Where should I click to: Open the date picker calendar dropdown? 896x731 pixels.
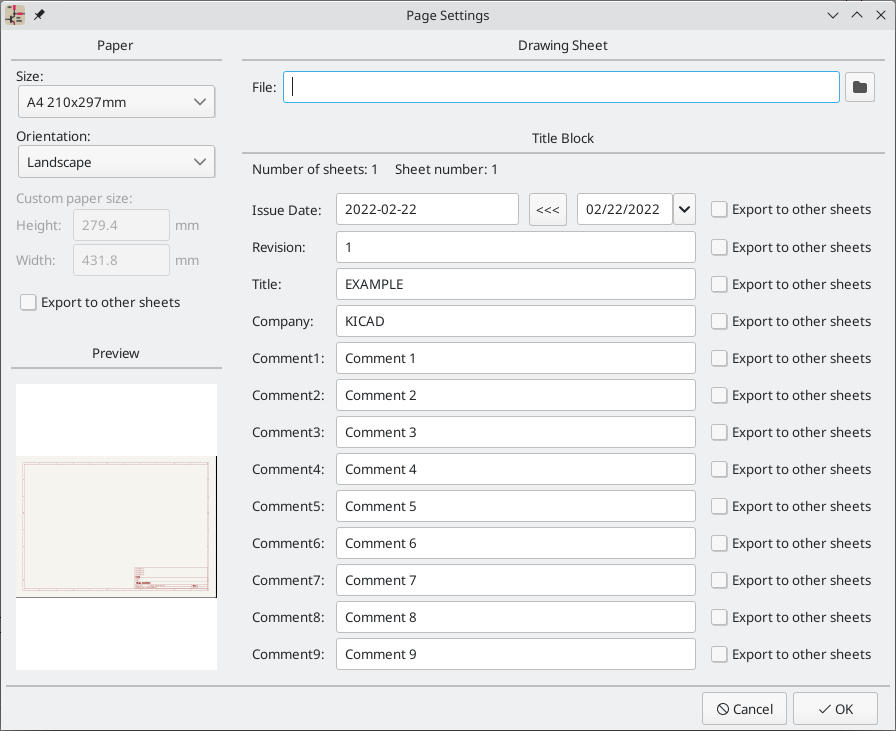pyautogui.click(x=684, y=209)
